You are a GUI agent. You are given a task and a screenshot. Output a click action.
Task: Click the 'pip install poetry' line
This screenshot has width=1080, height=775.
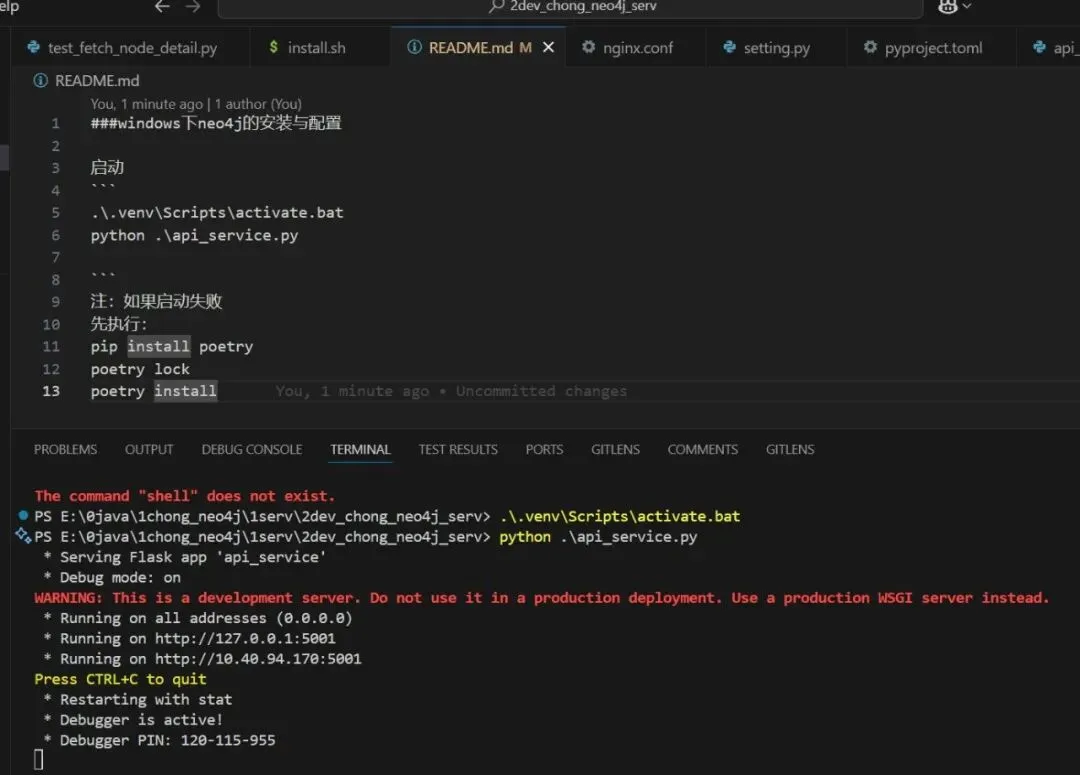[172, 347]
